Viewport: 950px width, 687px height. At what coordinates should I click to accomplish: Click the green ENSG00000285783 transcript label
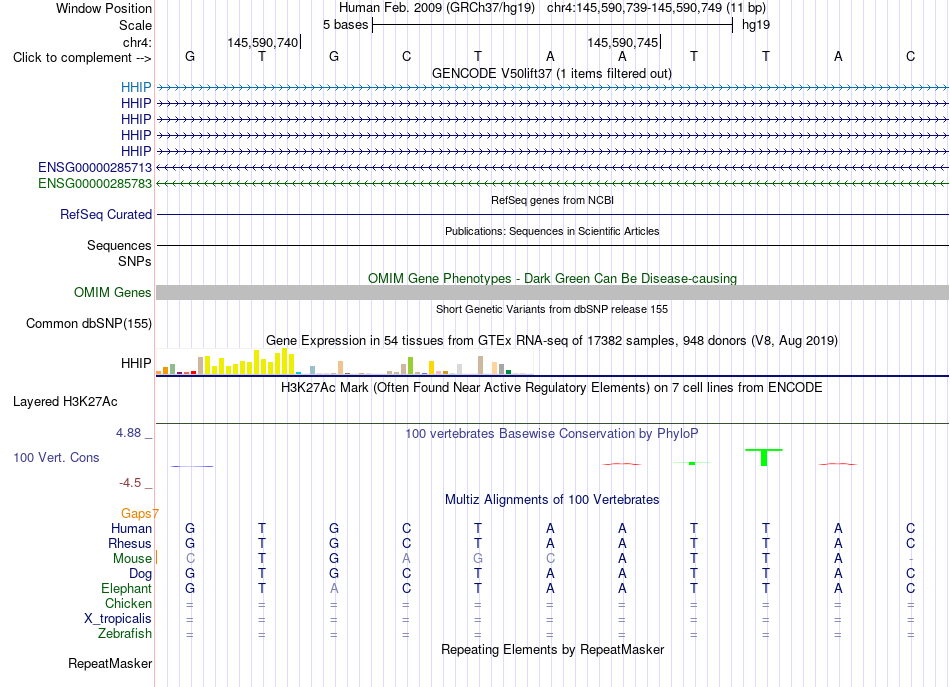point(95,183)
